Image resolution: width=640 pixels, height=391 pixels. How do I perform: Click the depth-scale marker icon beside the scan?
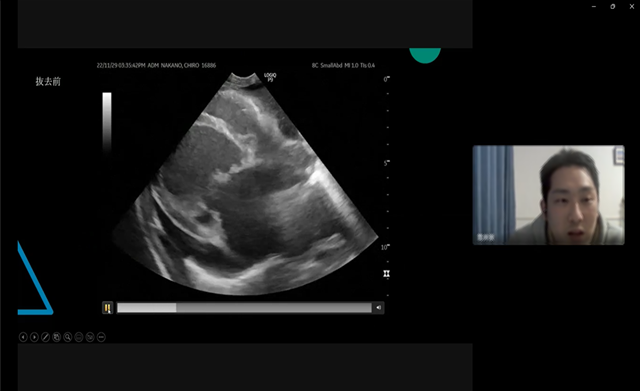tap(387, 274)
